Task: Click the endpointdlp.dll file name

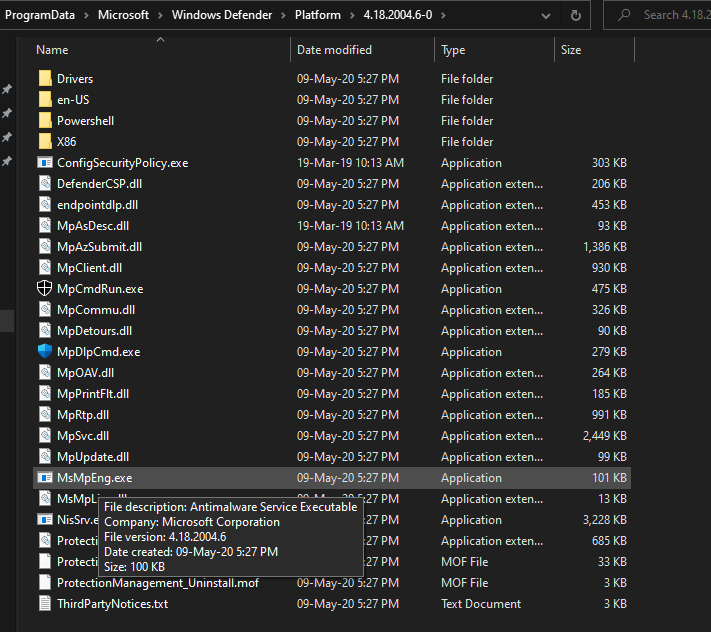Action: [97, 205]
